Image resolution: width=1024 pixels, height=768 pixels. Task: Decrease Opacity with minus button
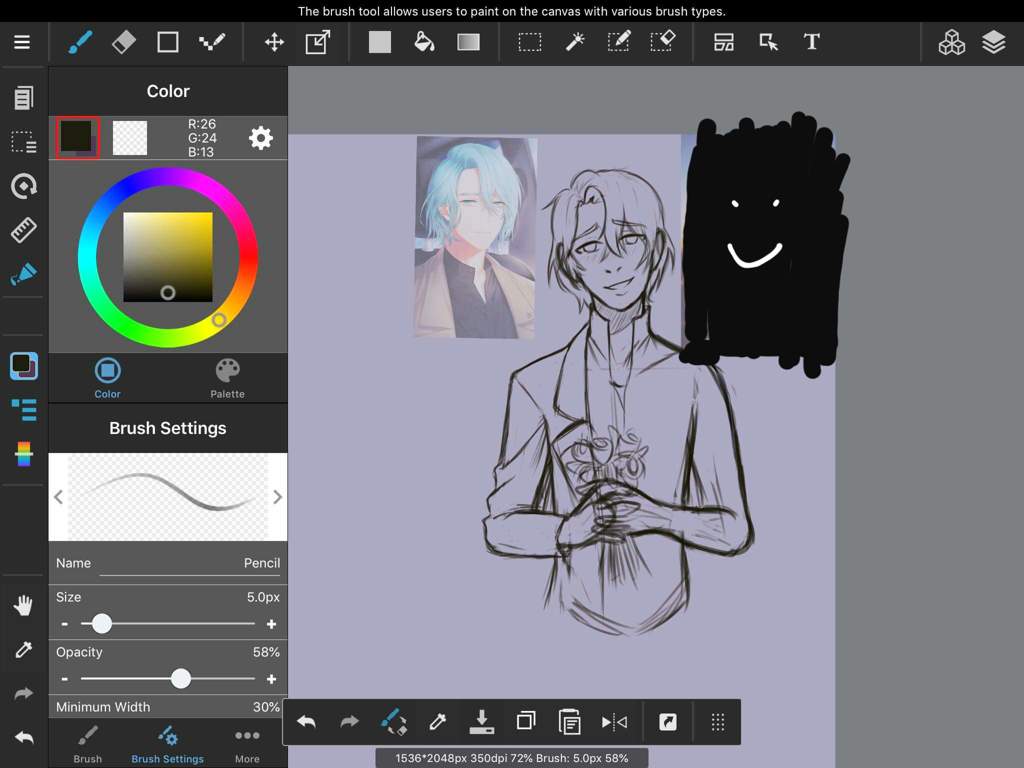(x=64, y=679)
